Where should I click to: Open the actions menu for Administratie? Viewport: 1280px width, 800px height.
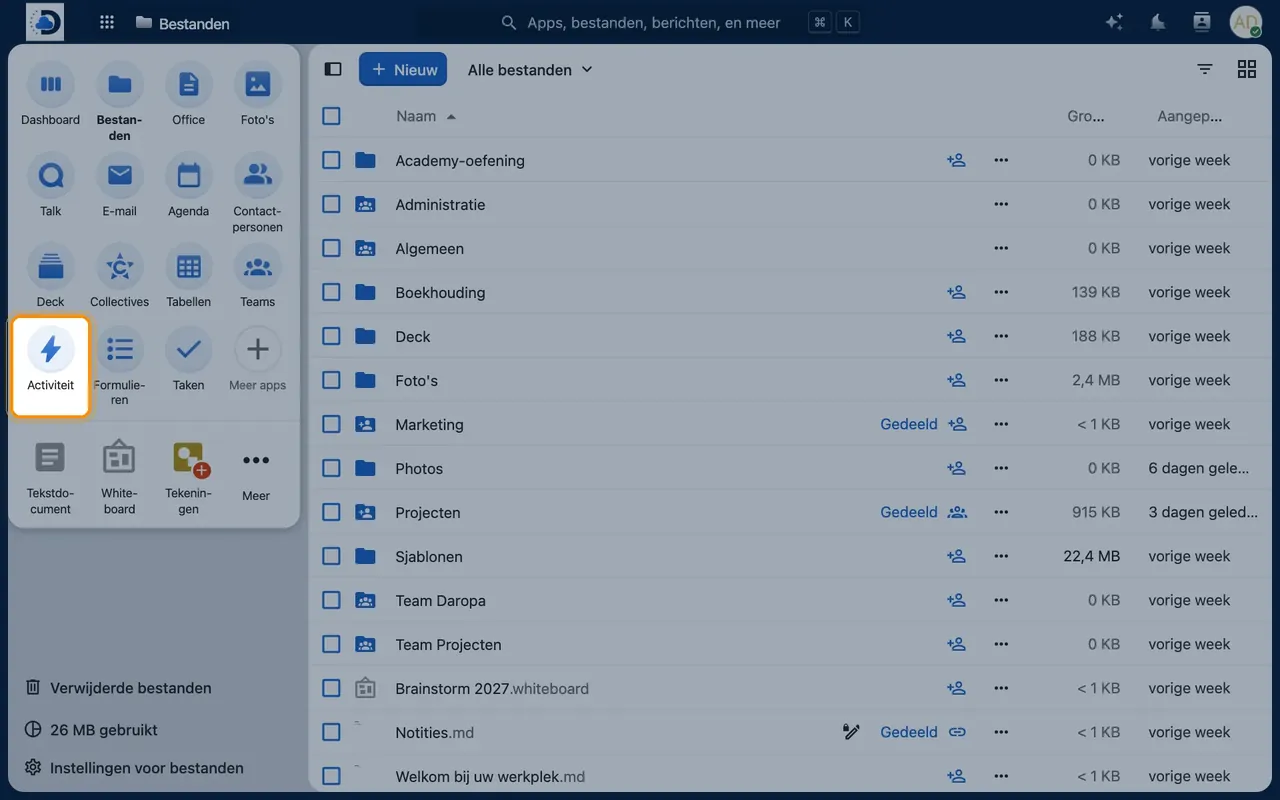[1001, 204]
